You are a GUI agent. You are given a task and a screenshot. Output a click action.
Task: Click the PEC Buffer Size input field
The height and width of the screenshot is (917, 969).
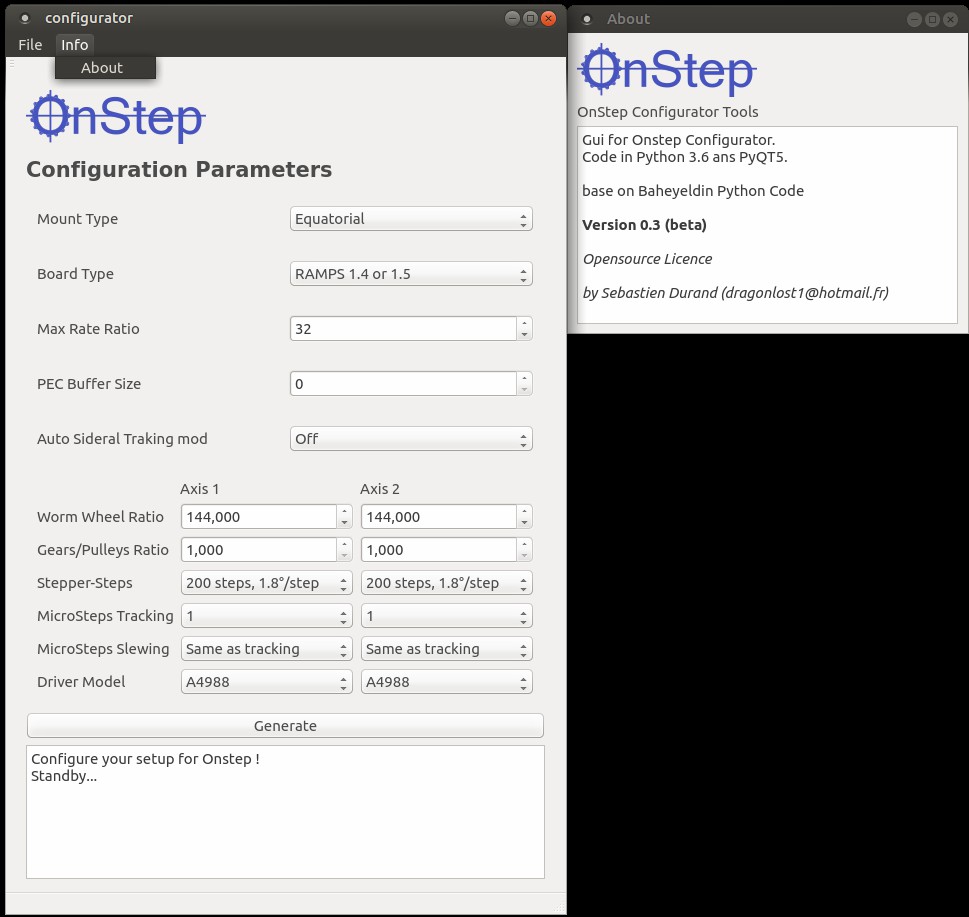pos(403,384)
